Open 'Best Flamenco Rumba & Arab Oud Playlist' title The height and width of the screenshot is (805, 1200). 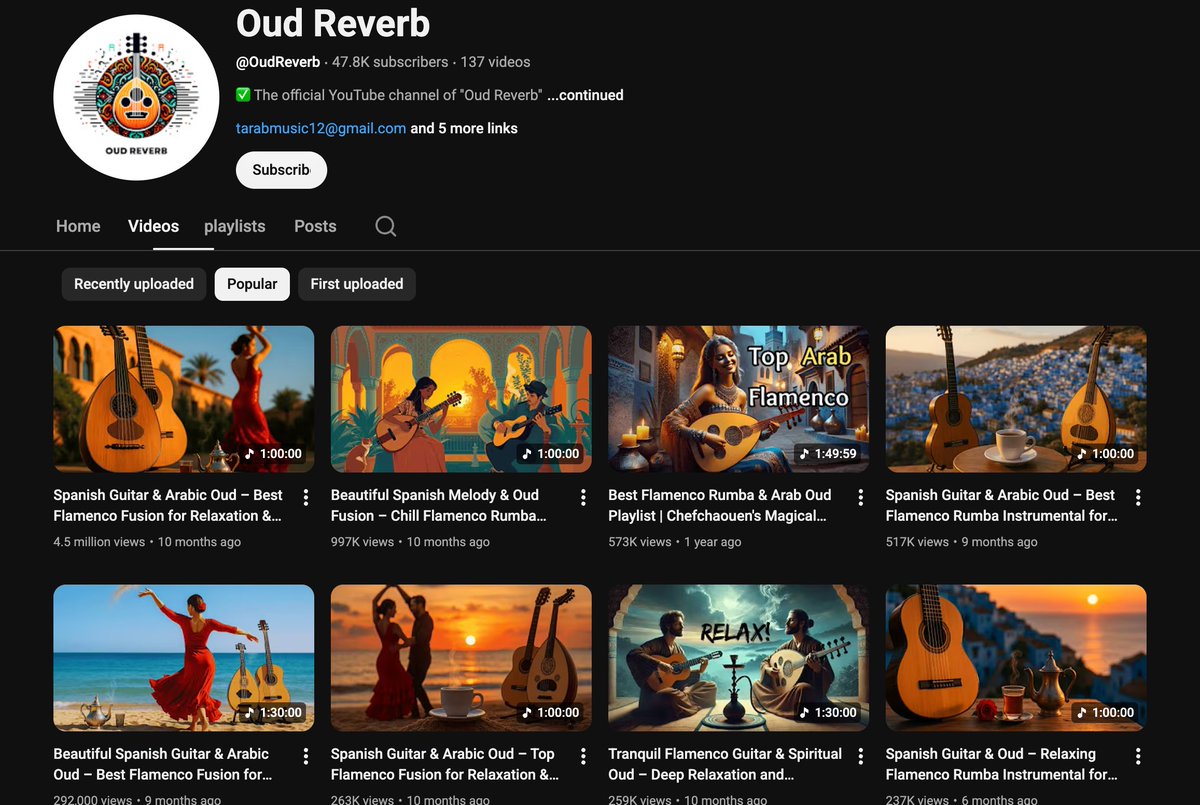720,505
